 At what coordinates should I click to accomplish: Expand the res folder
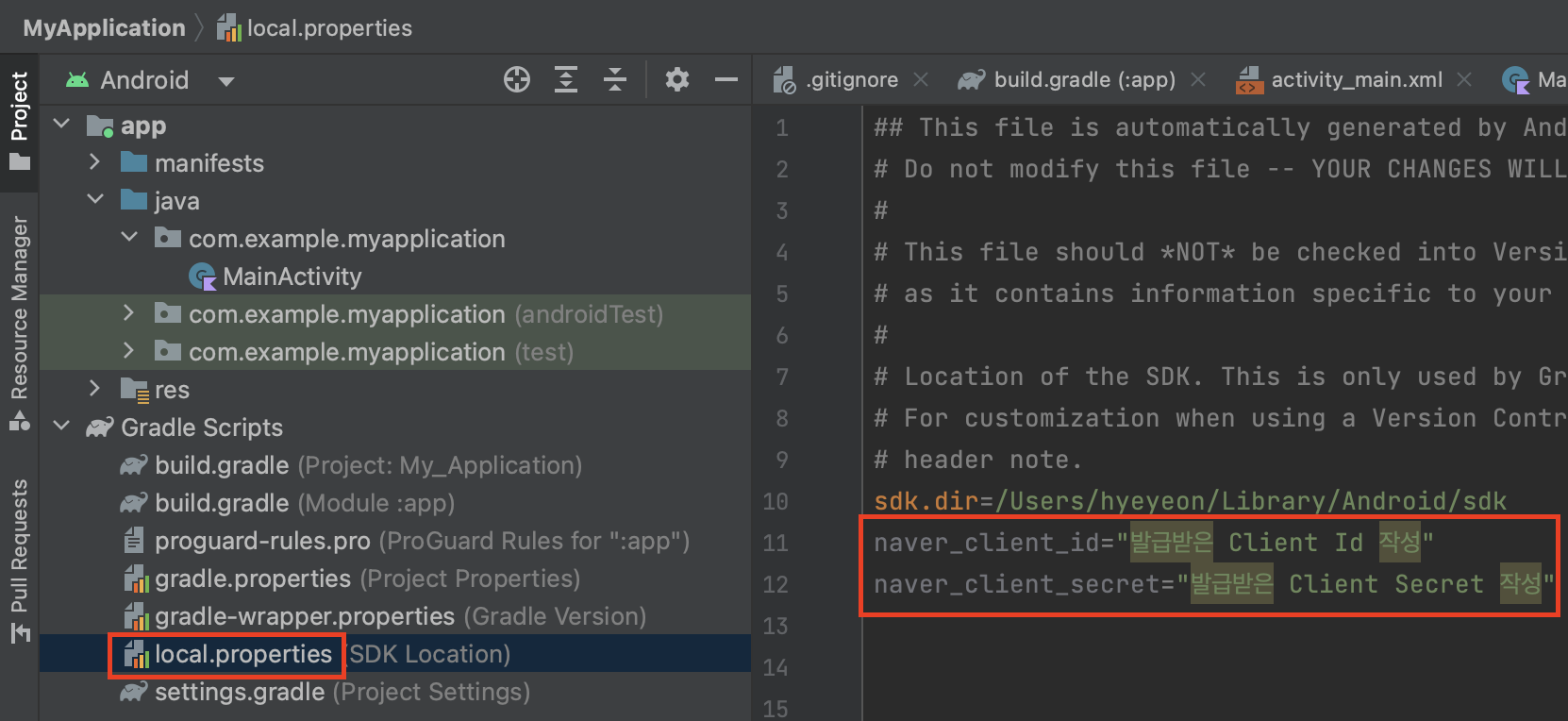click(94, 388)
